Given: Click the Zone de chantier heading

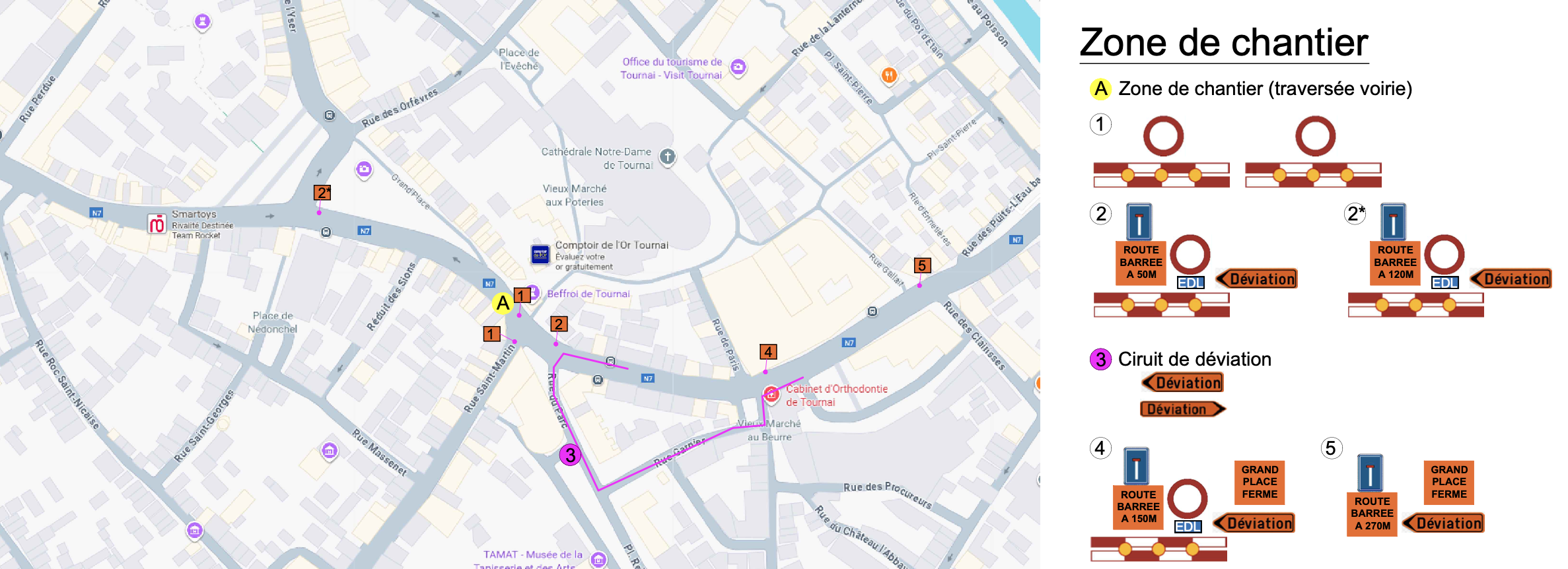Looking at the screenshot, I should (1223, 43).
